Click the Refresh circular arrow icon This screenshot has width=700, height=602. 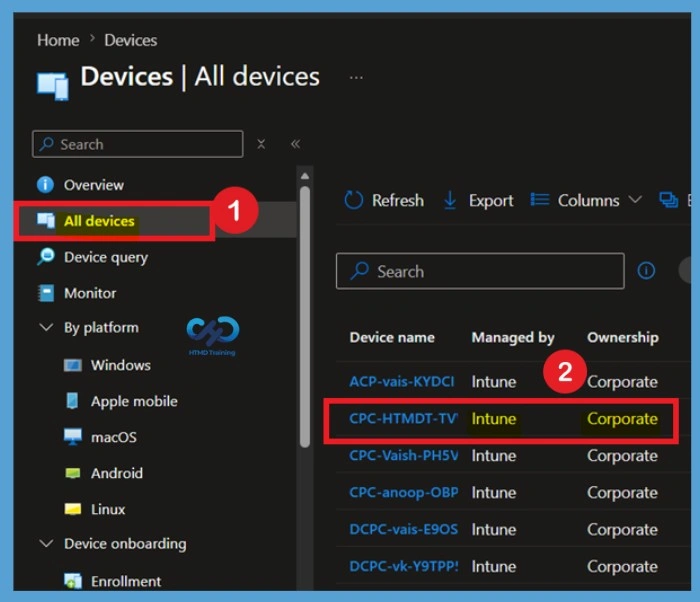pyautogui.click(x=354, y=200)
